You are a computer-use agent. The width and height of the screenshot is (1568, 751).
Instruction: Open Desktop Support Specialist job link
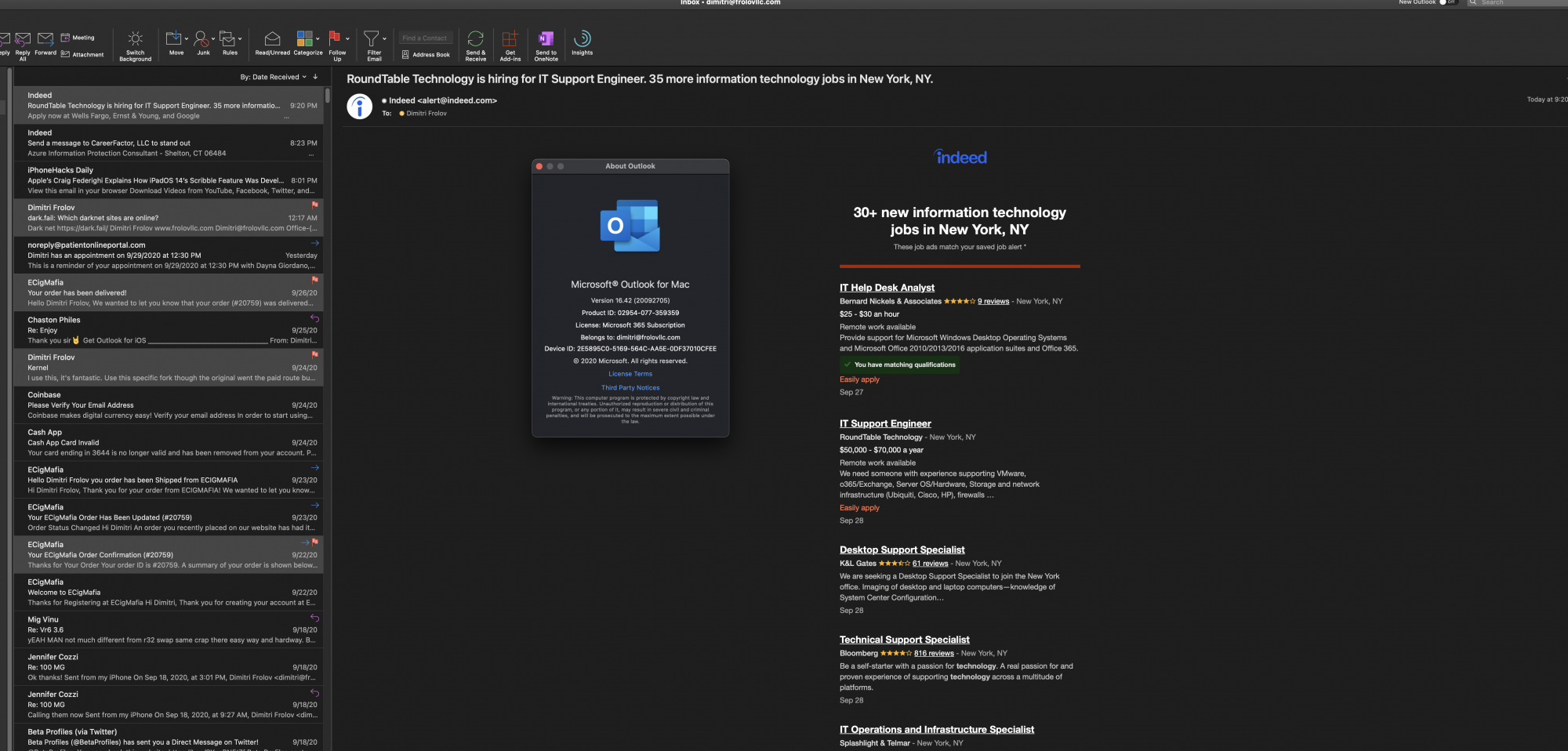coord(902,550)
